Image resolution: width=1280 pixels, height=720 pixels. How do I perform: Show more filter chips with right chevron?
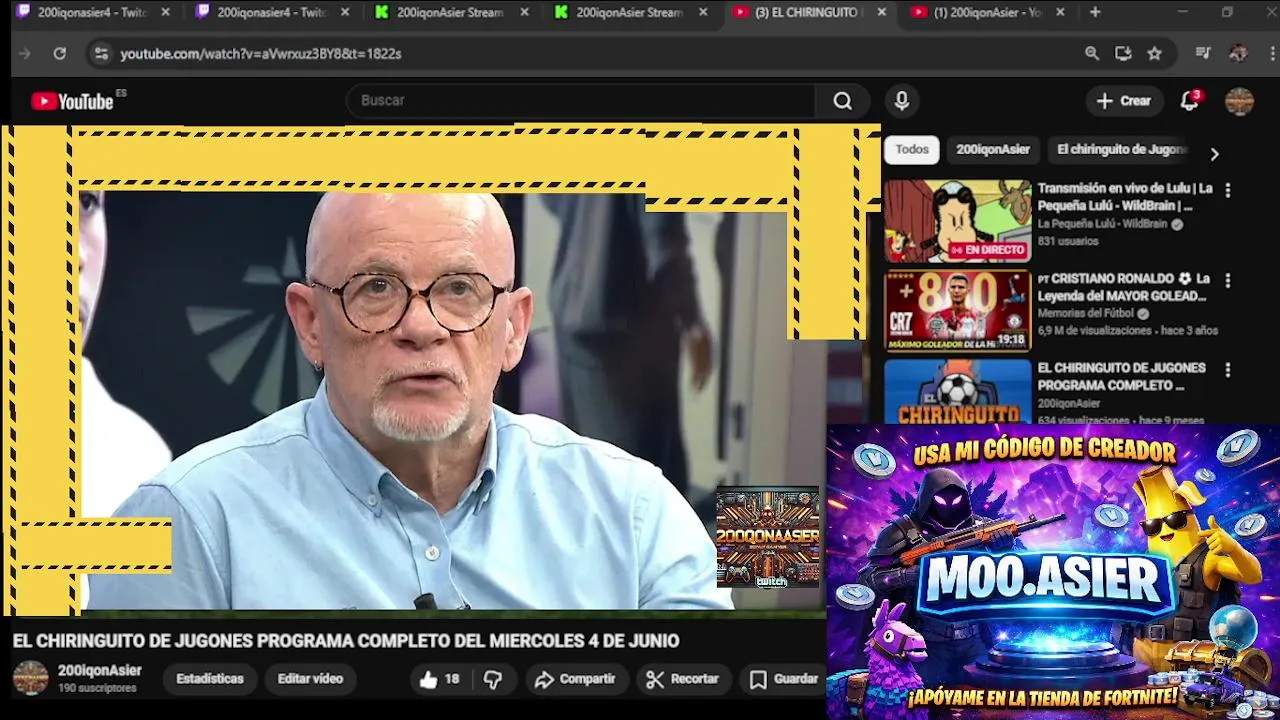click(1214, 154)
